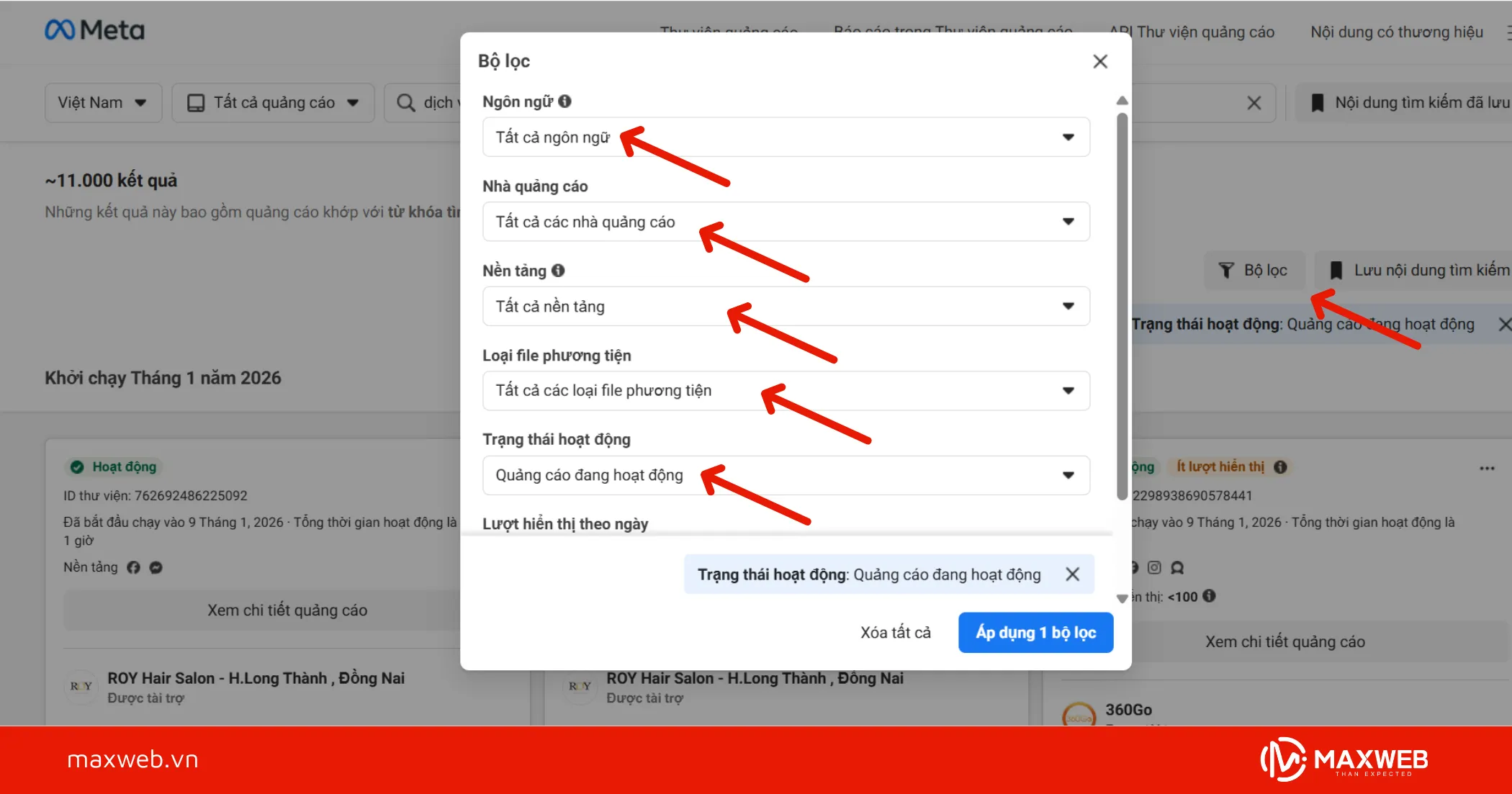Click the Meta logo
1512x794 pixels.
tap(94, 30)
